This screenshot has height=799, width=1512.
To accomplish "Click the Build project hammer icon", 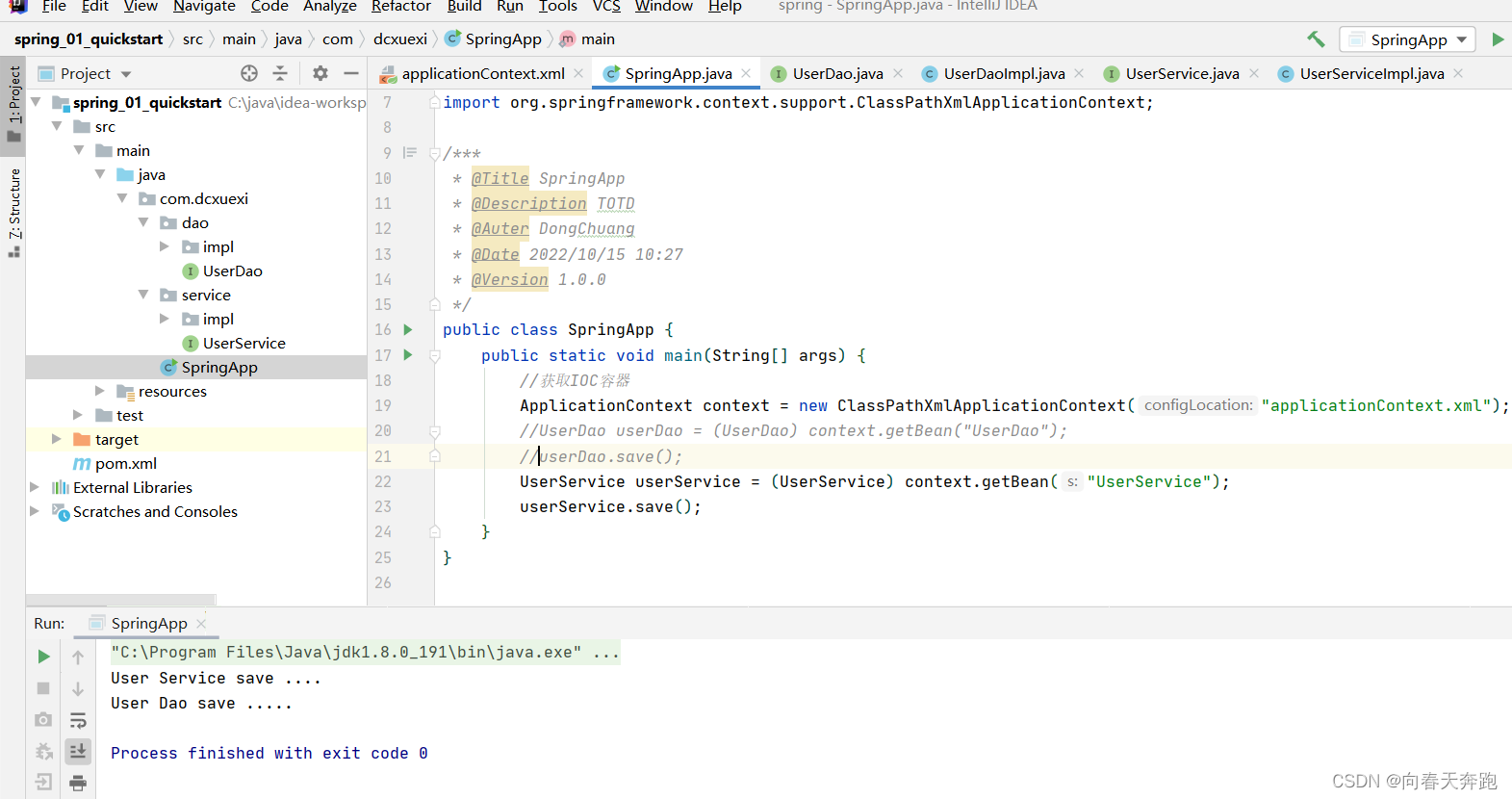I will tap(1316, 39).
